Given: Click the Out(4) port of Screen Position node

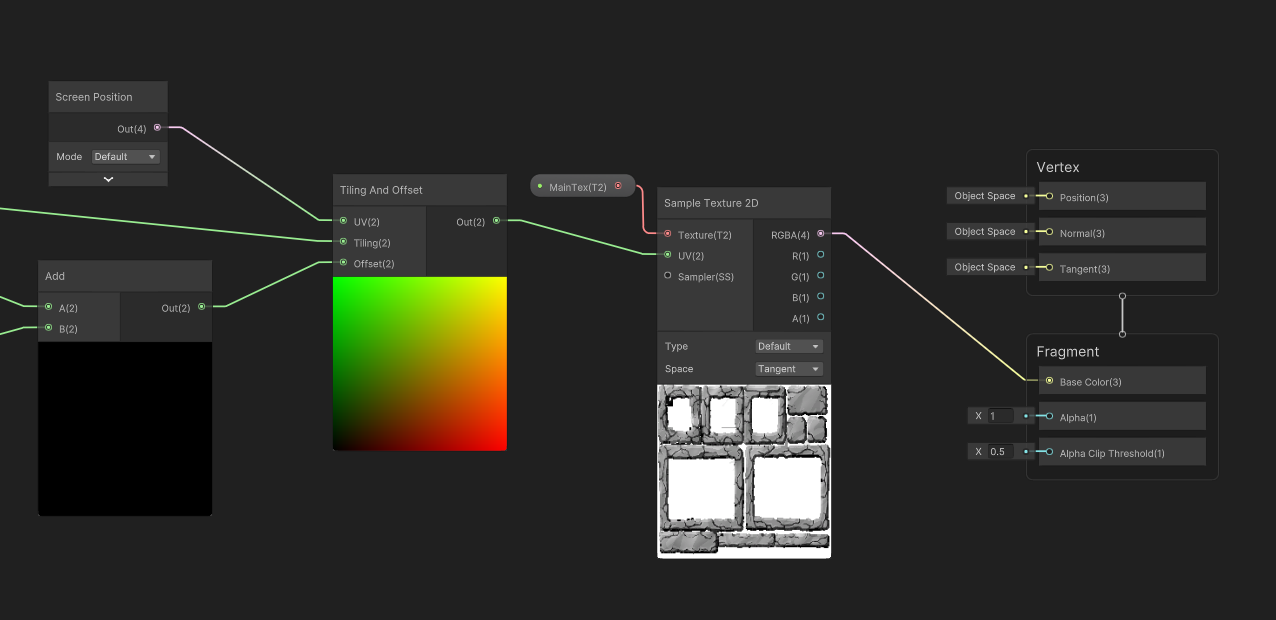Looking at the screenshot, I should pos(156,128).
